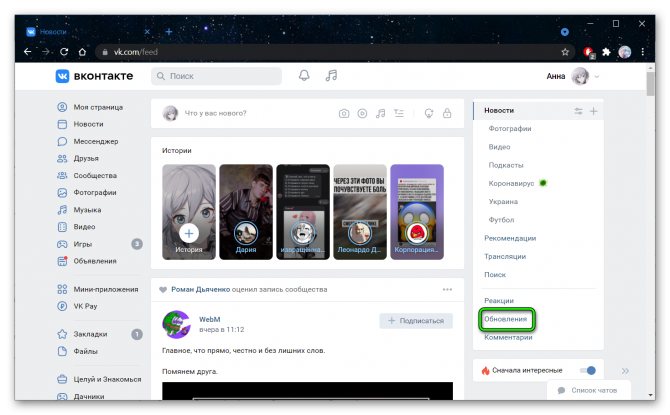Open Chrome three-dot menu

(x=643, y=52)
